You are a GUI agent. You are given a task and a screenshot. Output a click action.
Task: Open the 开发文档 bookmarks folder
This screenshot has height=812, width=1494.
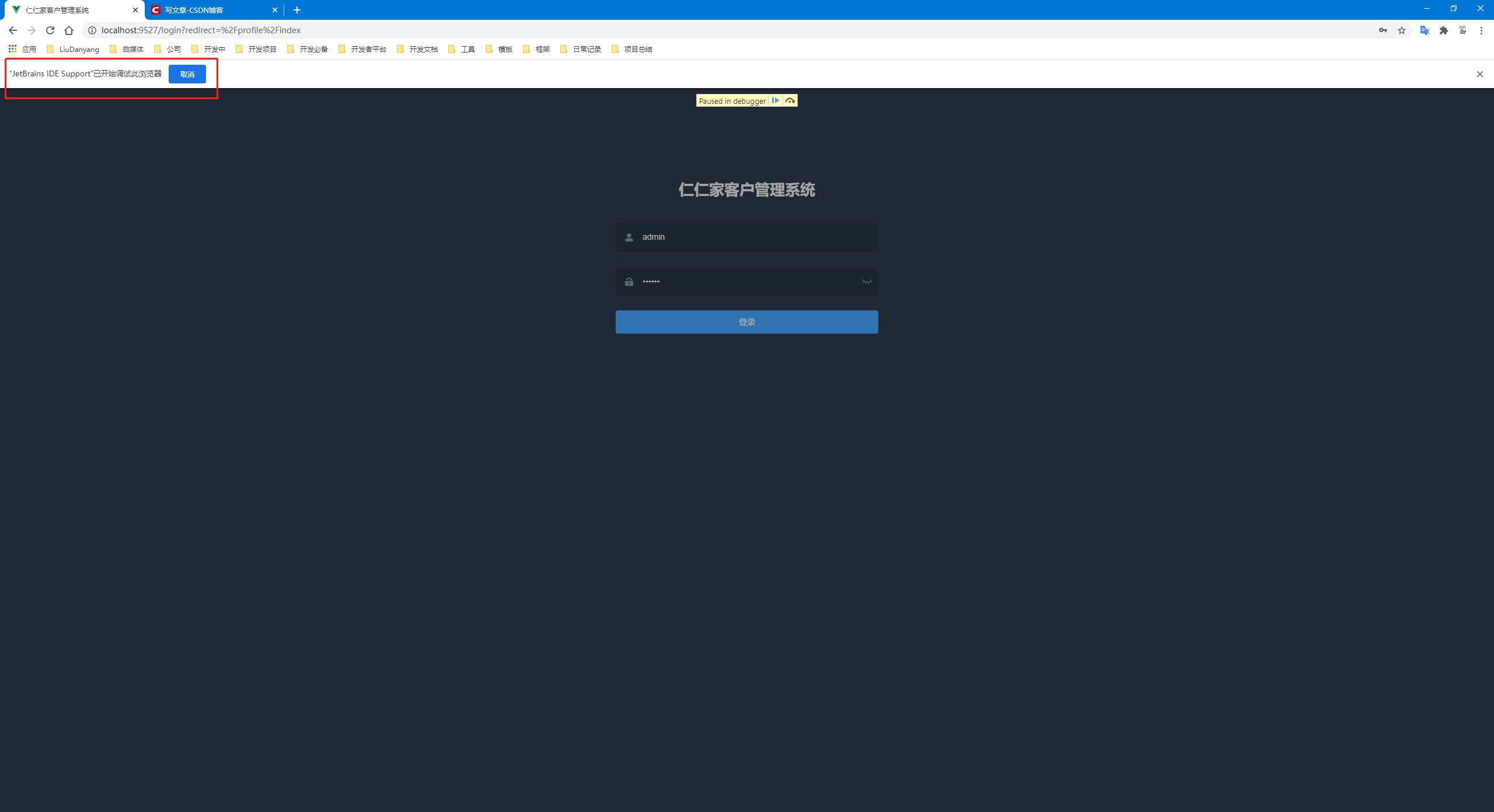(417, 49)
